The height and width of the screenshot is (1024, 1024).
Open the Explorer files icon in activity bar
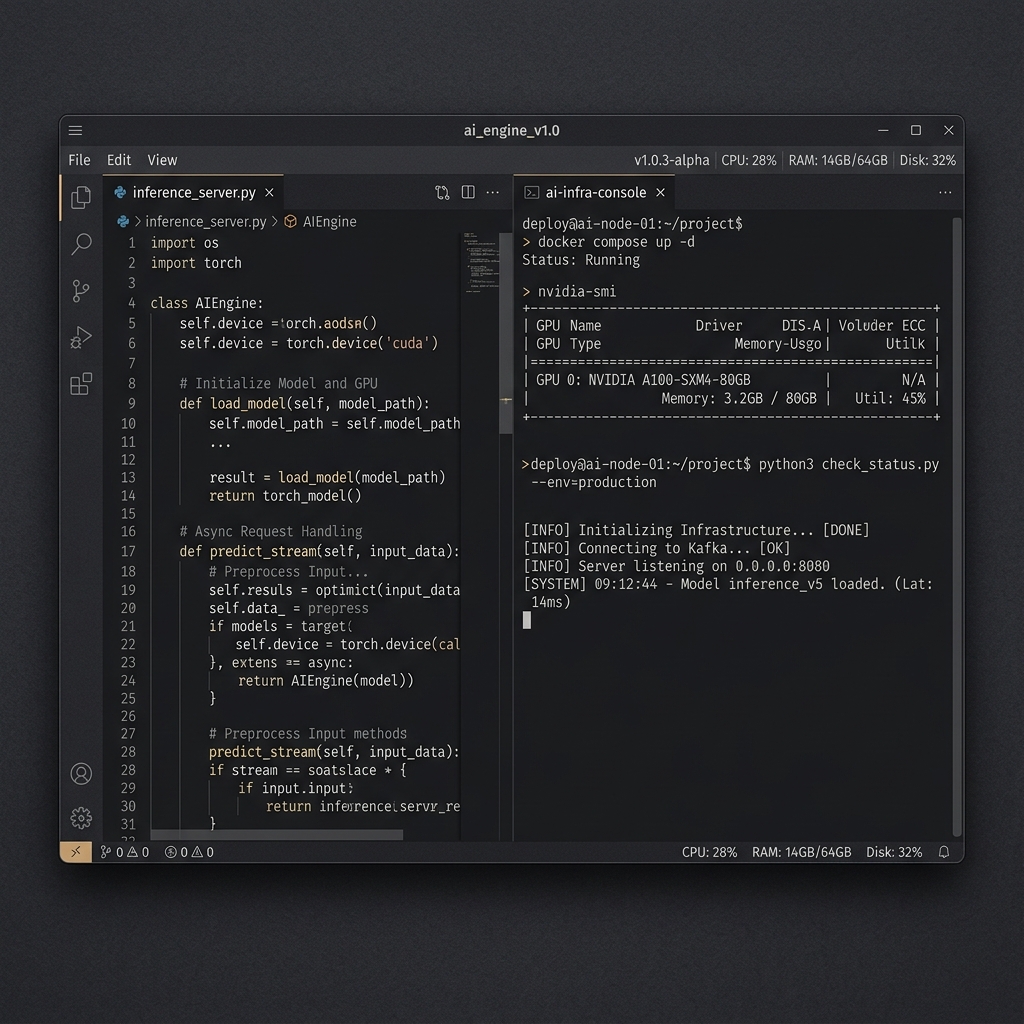click(81, 198)
